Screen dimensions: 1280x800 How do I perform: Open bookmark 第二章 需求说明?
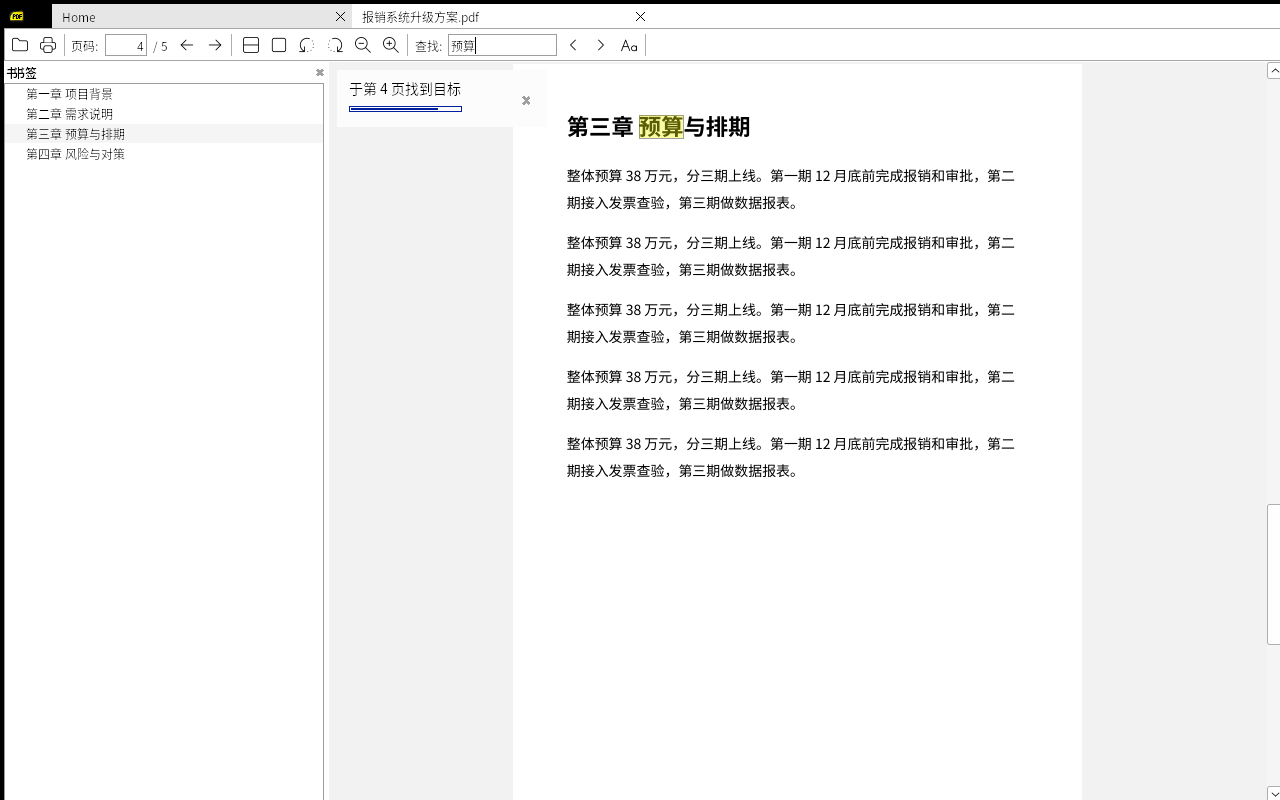coord(69,114)
